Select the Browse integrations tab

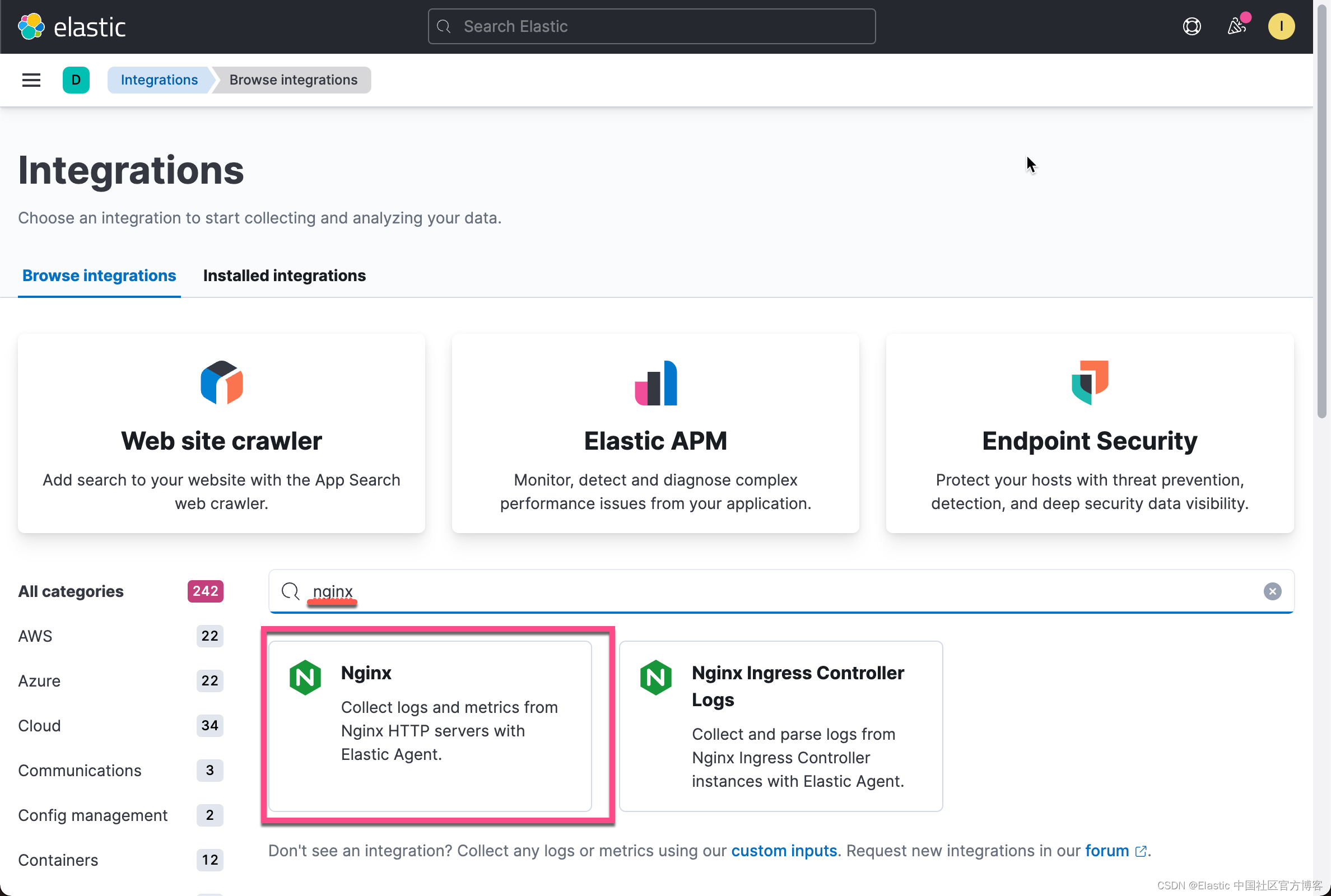click(x=99, y=276)
